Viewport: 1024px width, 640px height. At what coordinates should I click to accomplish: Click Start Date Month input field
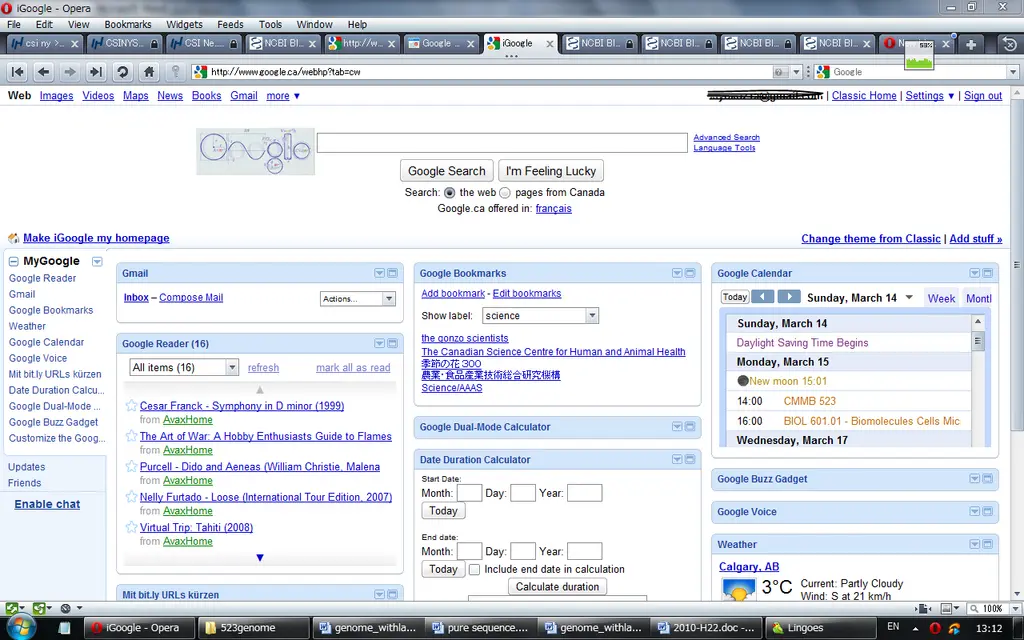[x=469, y=493]
